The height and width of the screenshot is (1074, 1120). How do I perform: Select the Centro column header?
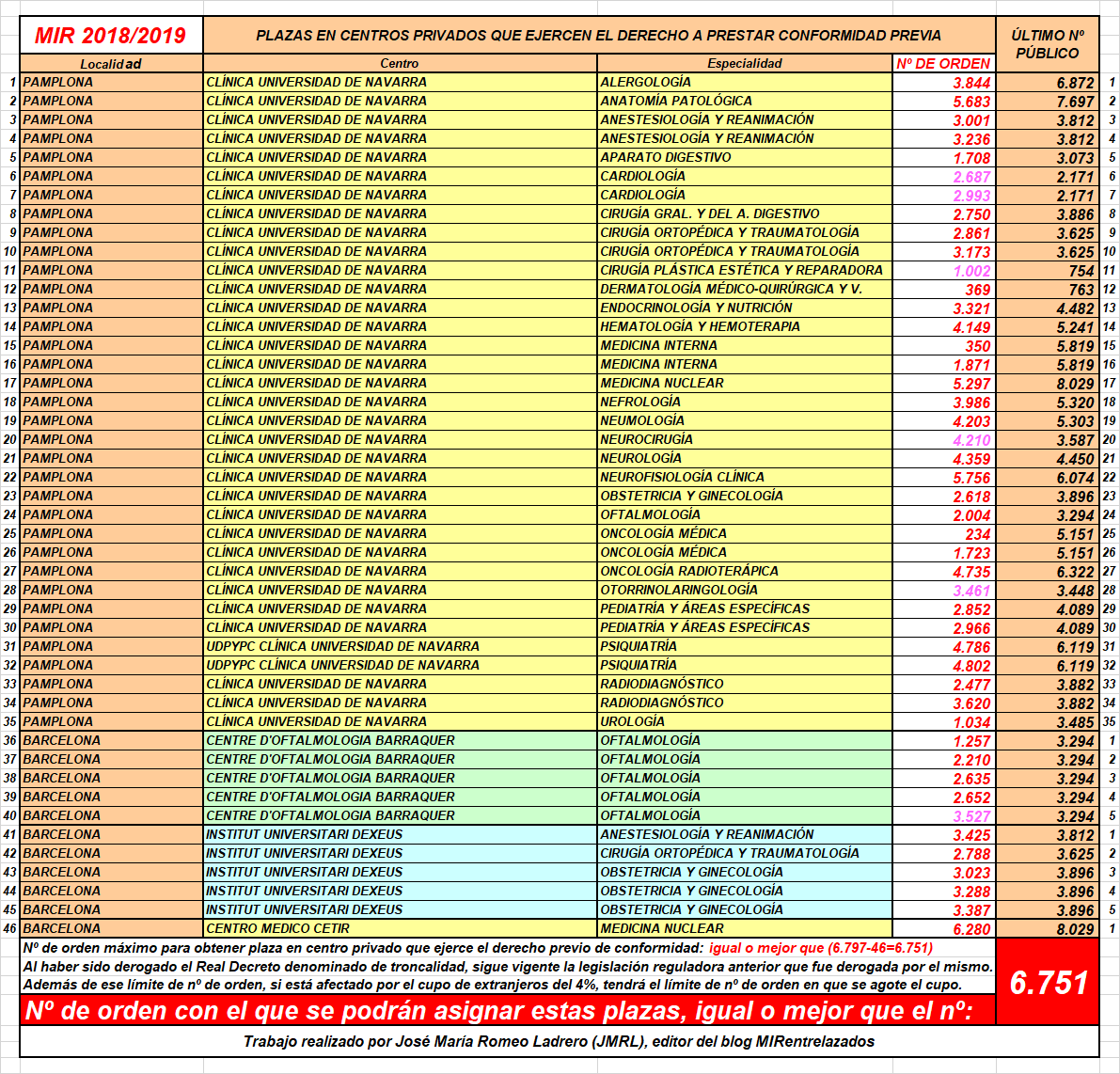400,64
